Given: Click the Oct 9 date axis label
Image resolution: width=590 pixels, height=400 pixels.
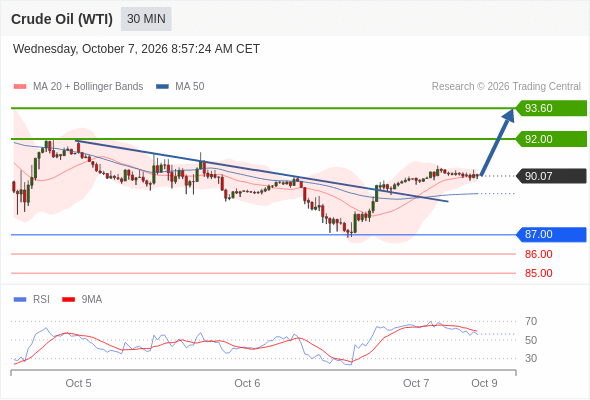Looking at the screenshot, I should pyautogui.click(x=484, y=383).
